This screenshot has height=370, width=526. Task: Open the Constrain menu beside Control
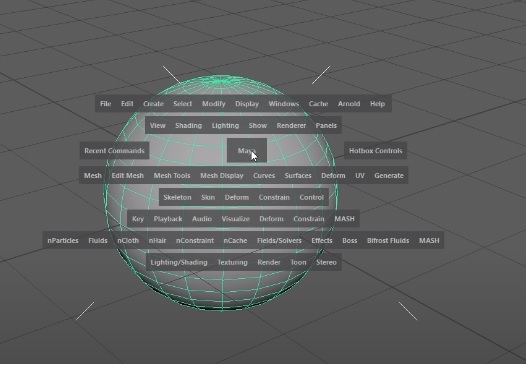(x=274, y=197)
